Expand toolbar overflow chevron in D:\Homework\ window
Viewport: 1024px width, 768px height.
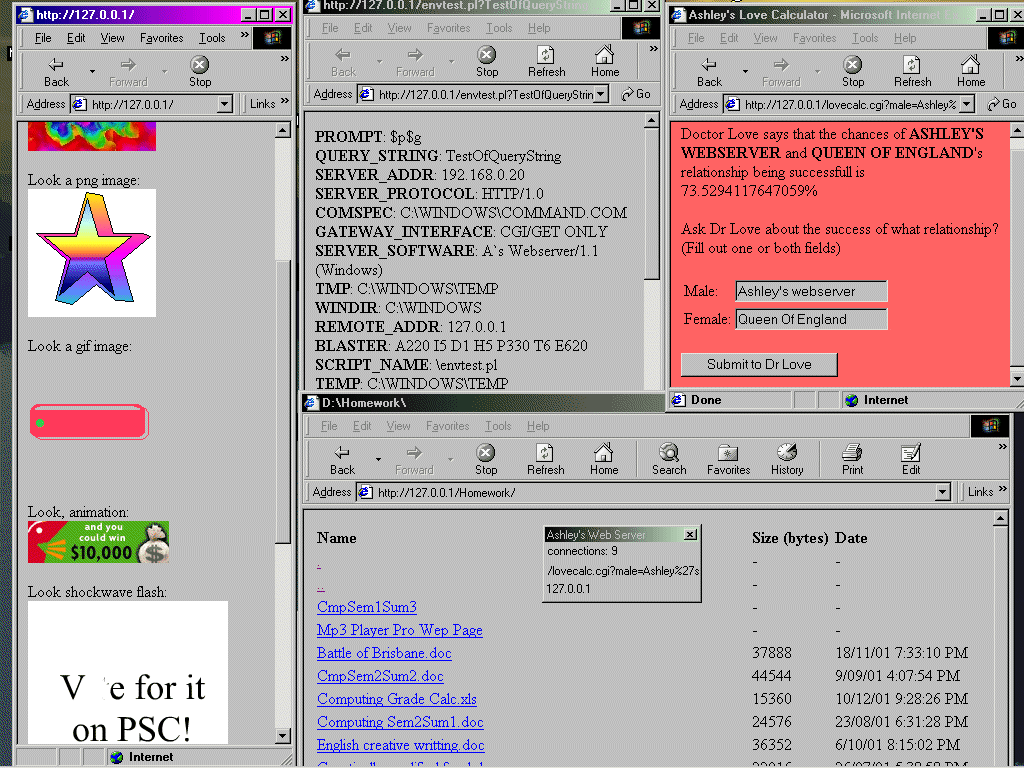click(1002, 447)
